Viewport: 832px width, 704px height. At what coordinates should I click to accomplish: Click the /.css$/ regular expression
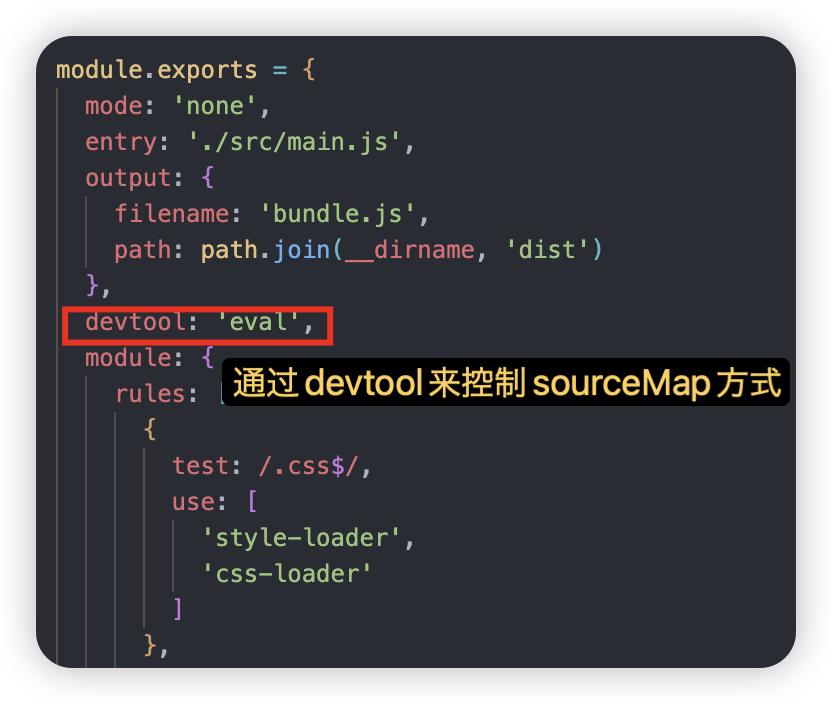(x=308, y=466)
